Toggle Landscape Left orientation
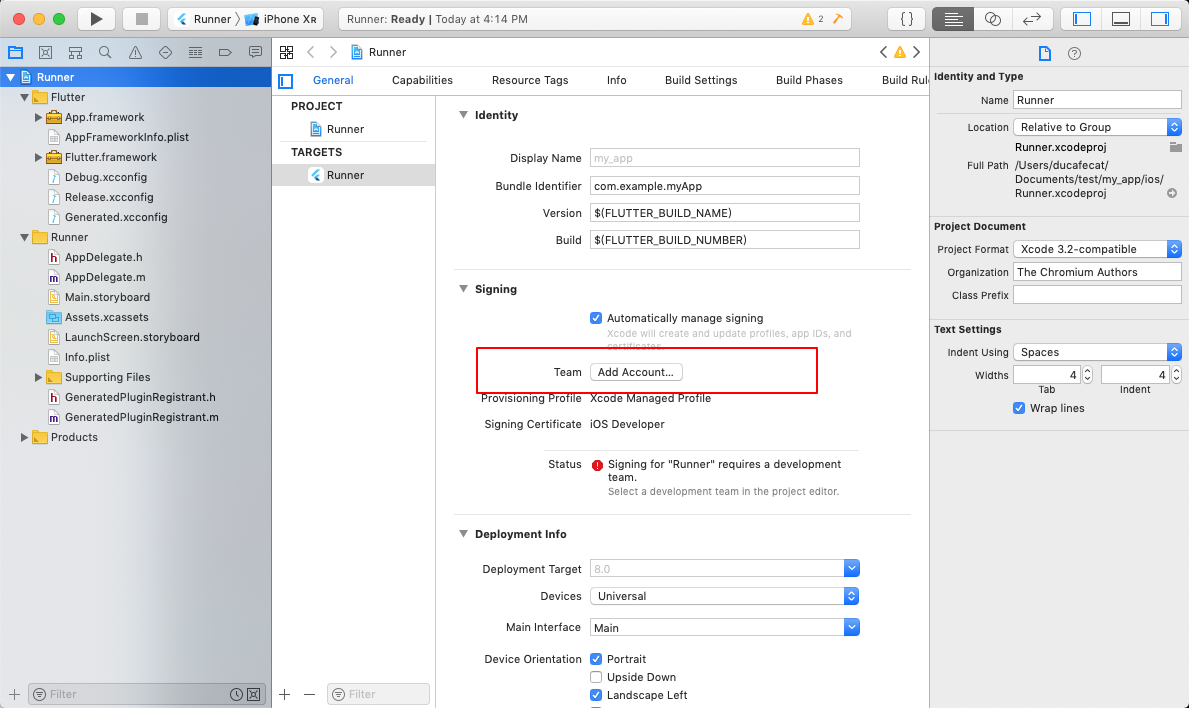Viewport: 1189px width, 708px height. (x=596, y=696)
